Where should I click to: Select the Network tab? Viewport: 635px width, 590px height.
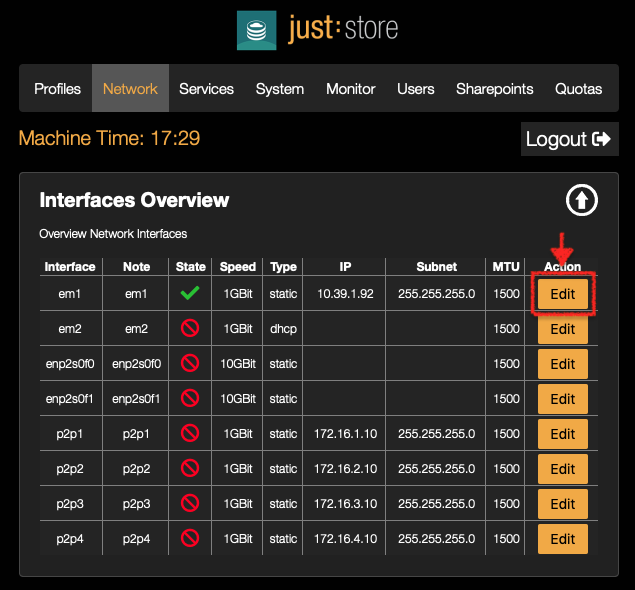tap(130, 89)
